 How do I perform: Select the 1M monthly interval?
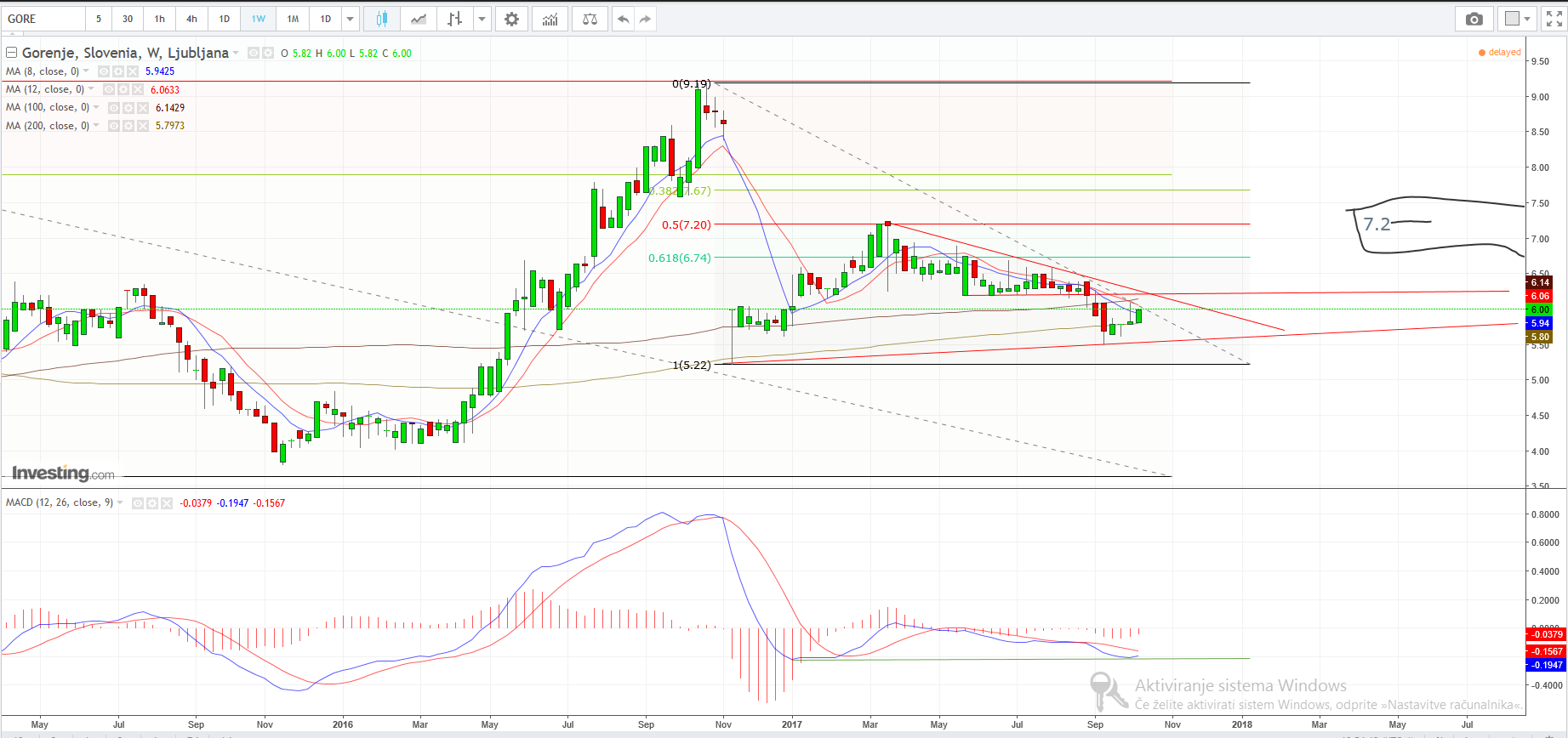[293, 19]
